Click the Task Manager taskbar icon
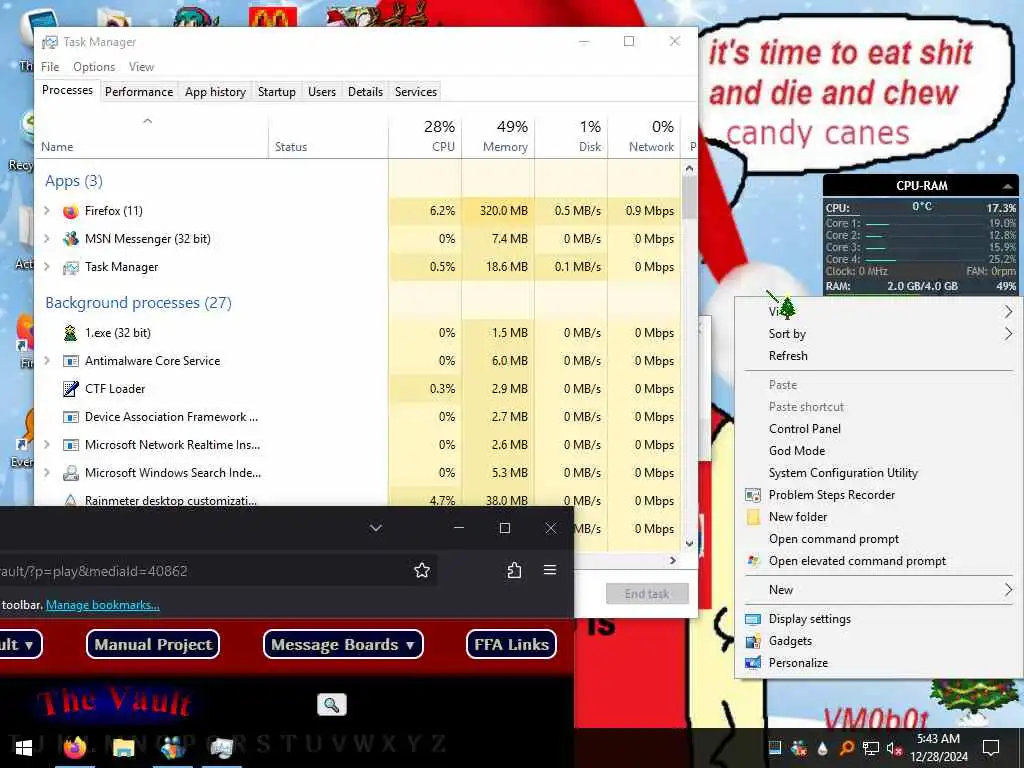The image size is (1024, 768). pyautogui.click(x=222, y=748)
